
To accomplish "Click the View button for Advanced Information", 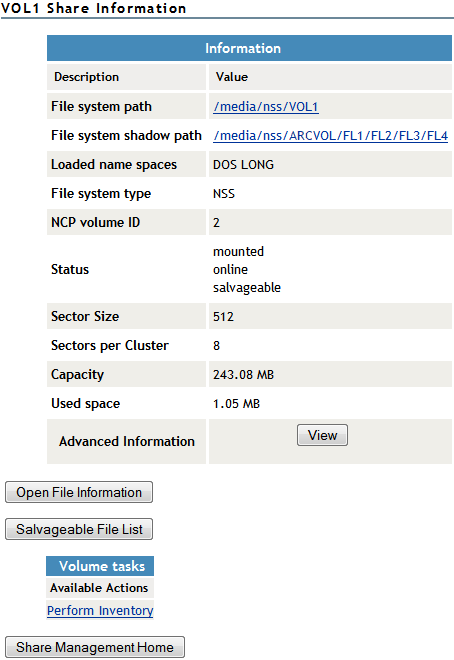I will (322, 435).
